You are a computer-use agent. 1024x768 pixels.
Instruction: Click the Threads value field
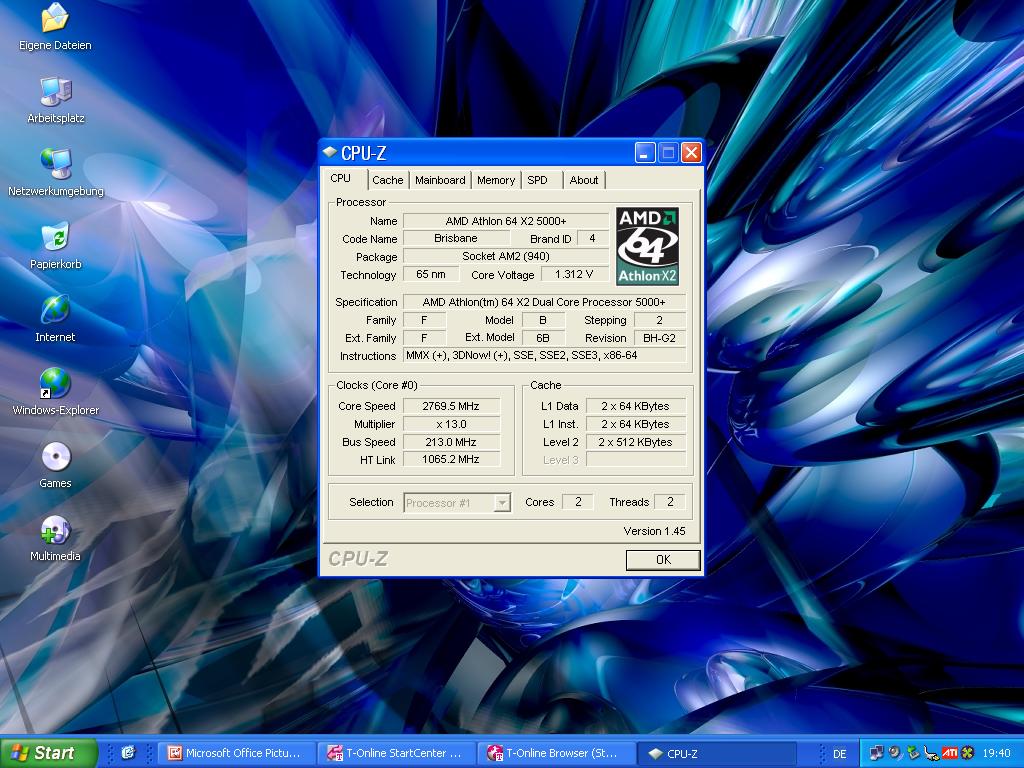(x=669, y=502)
